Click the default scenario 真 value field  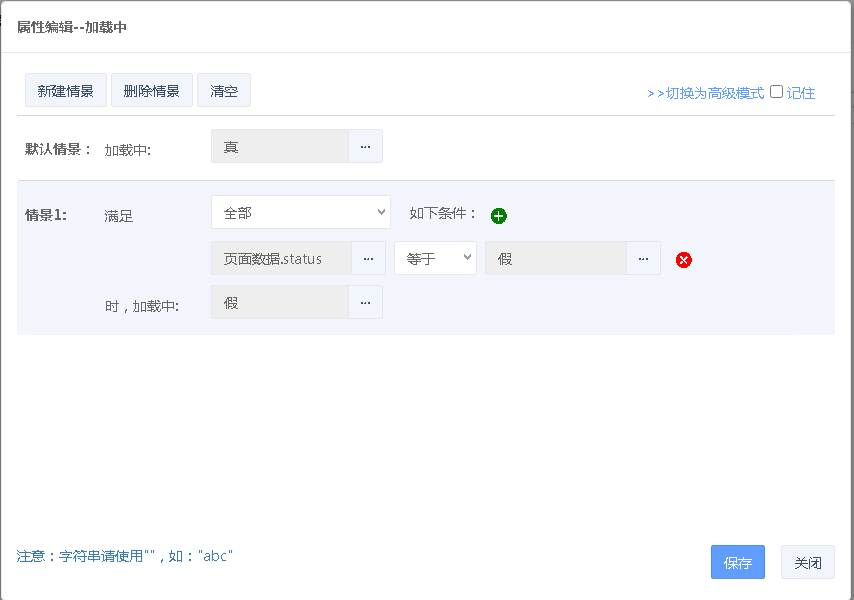click(x=280, y=146)
